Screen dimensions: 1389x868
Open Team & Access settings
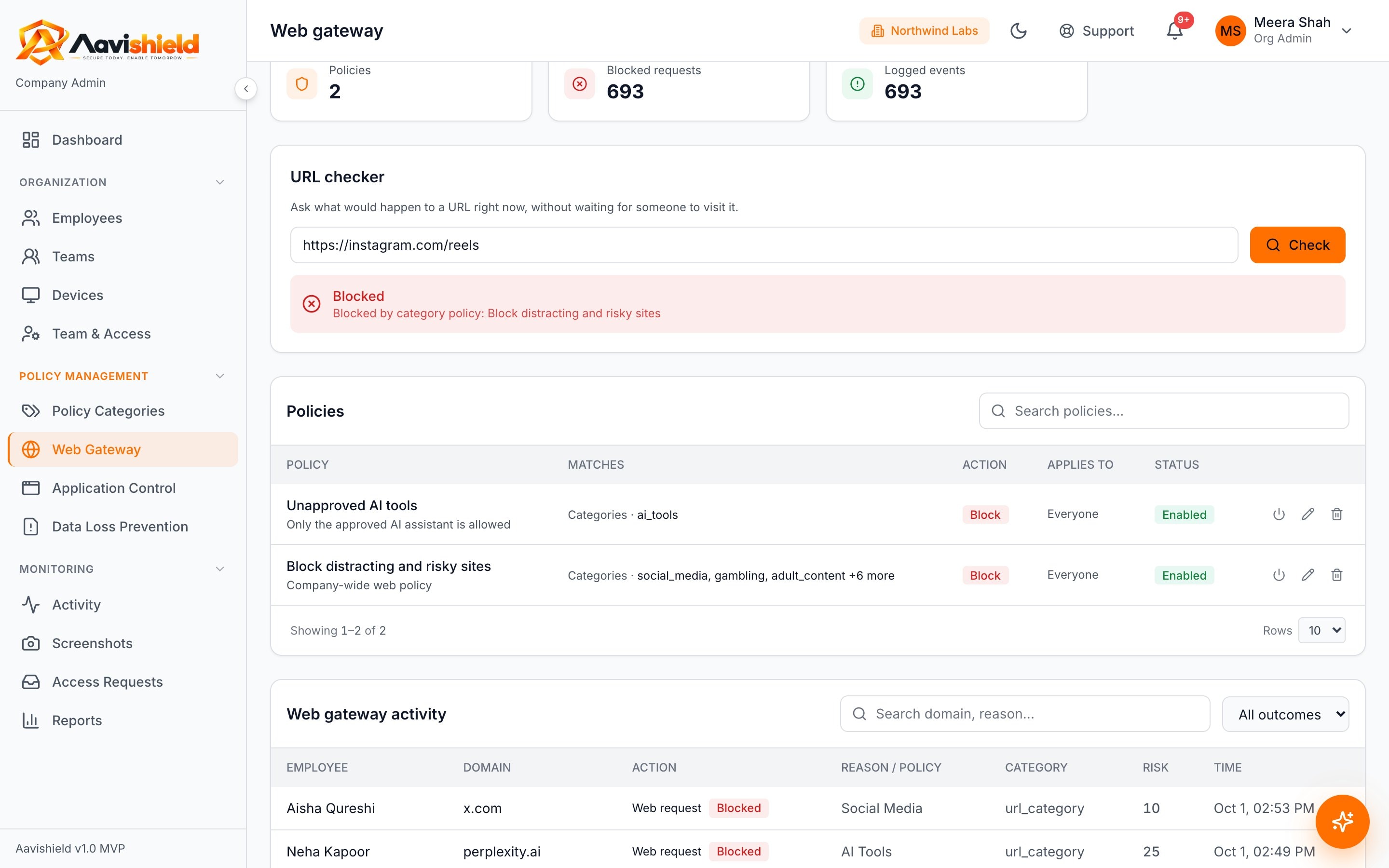coord(123,334)
